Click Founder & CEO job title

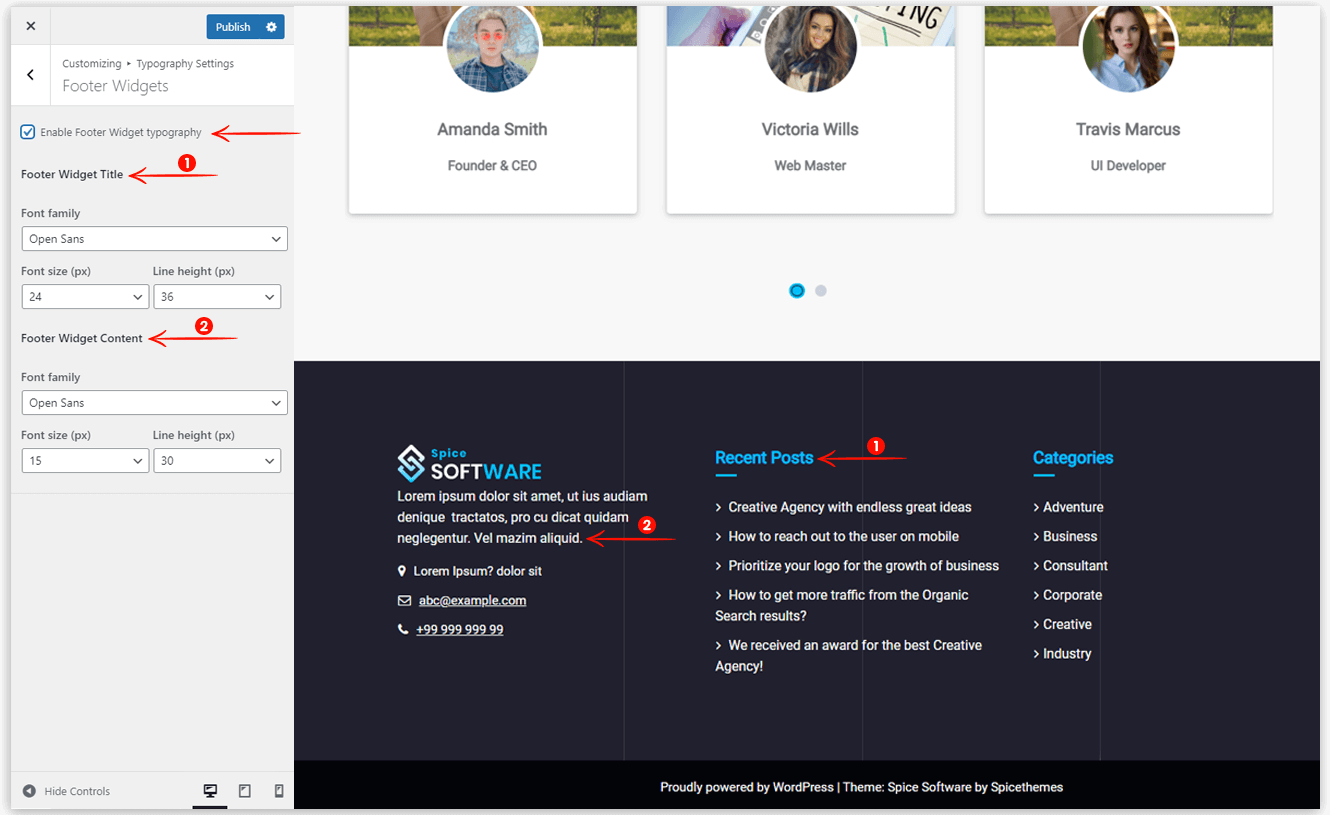pyautogui.click(x=492, y=166)
